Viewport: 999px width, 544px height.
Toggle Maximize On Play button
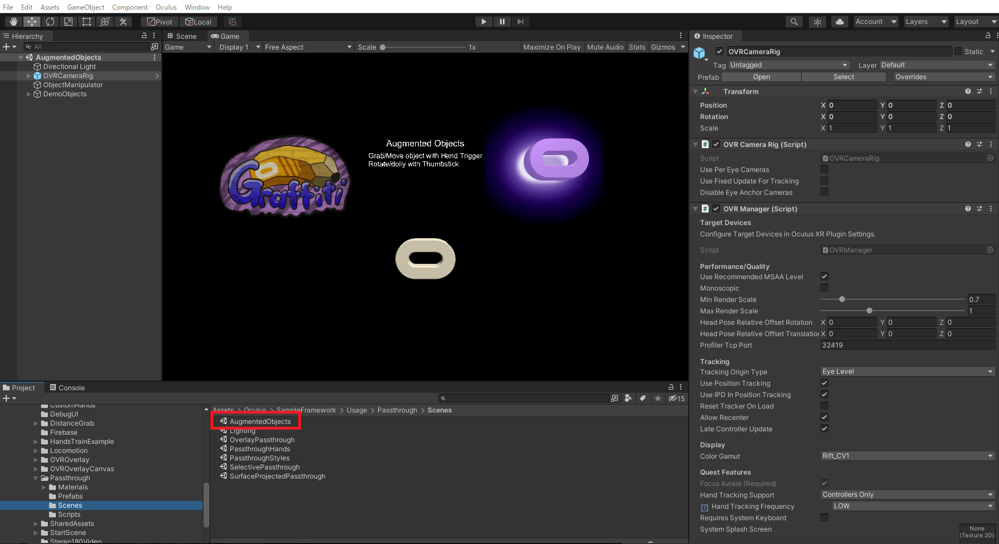point(552,47)
